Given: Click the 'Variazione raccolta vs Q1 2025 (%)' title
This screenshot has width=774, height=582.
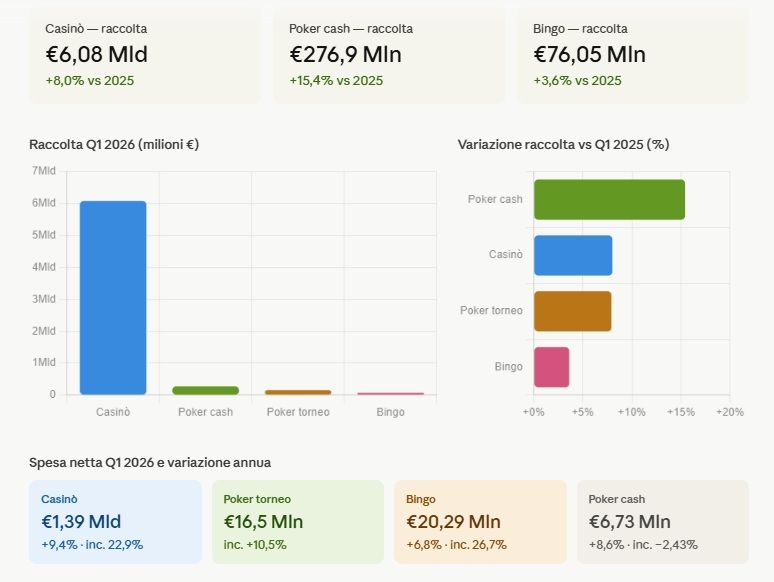Looking at the screenshot, I should (x=563, y=144).
